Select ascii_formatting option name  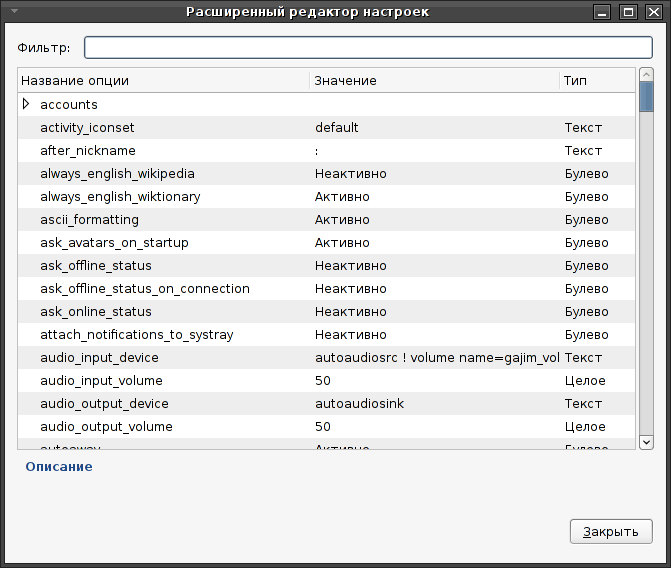(89, 220)
